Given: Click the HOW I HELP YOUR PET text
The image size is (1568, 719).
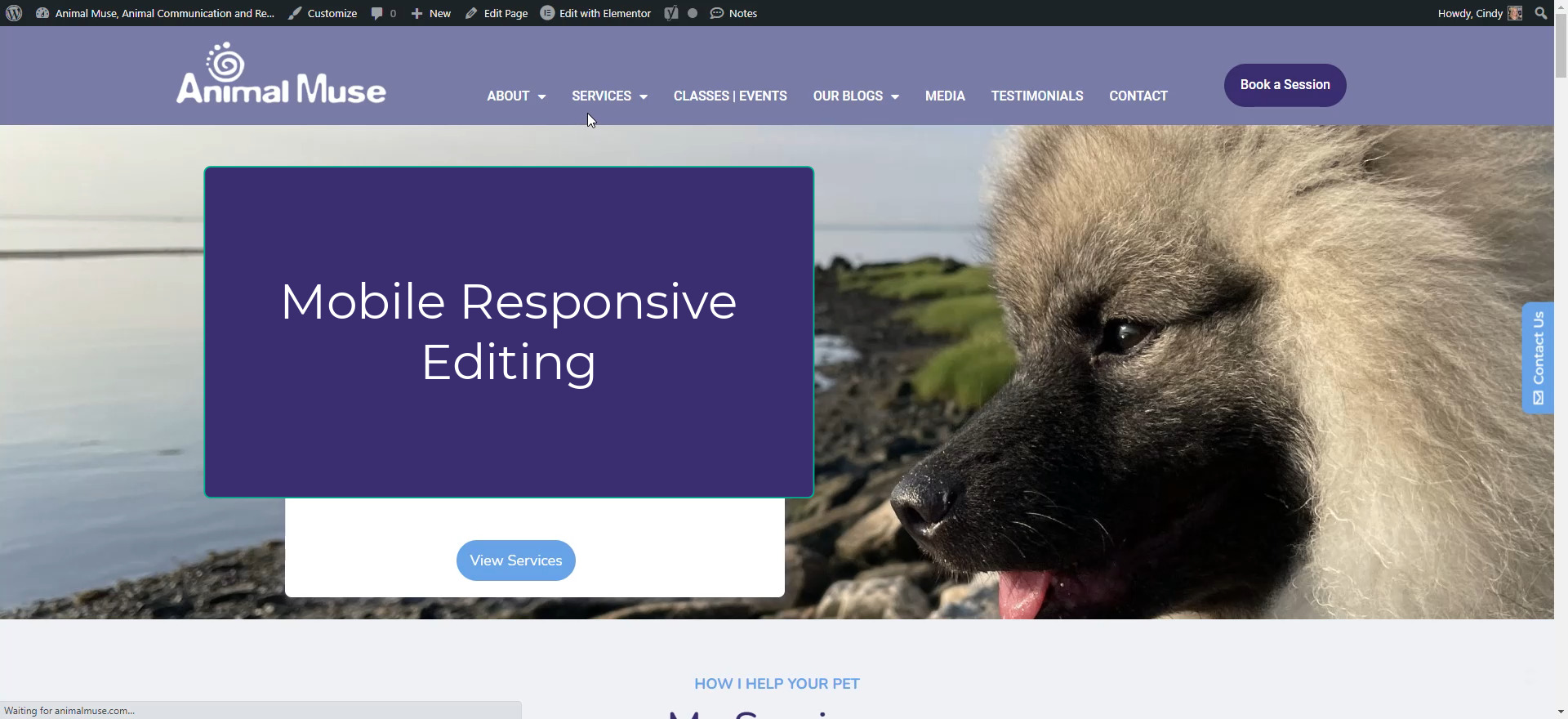Looking at the screenshot, I should (x=777, y=684).
